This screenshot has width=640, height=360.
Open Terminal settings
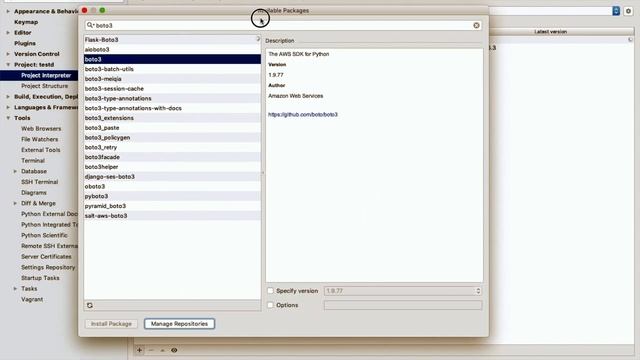click(x=33, y=161)
